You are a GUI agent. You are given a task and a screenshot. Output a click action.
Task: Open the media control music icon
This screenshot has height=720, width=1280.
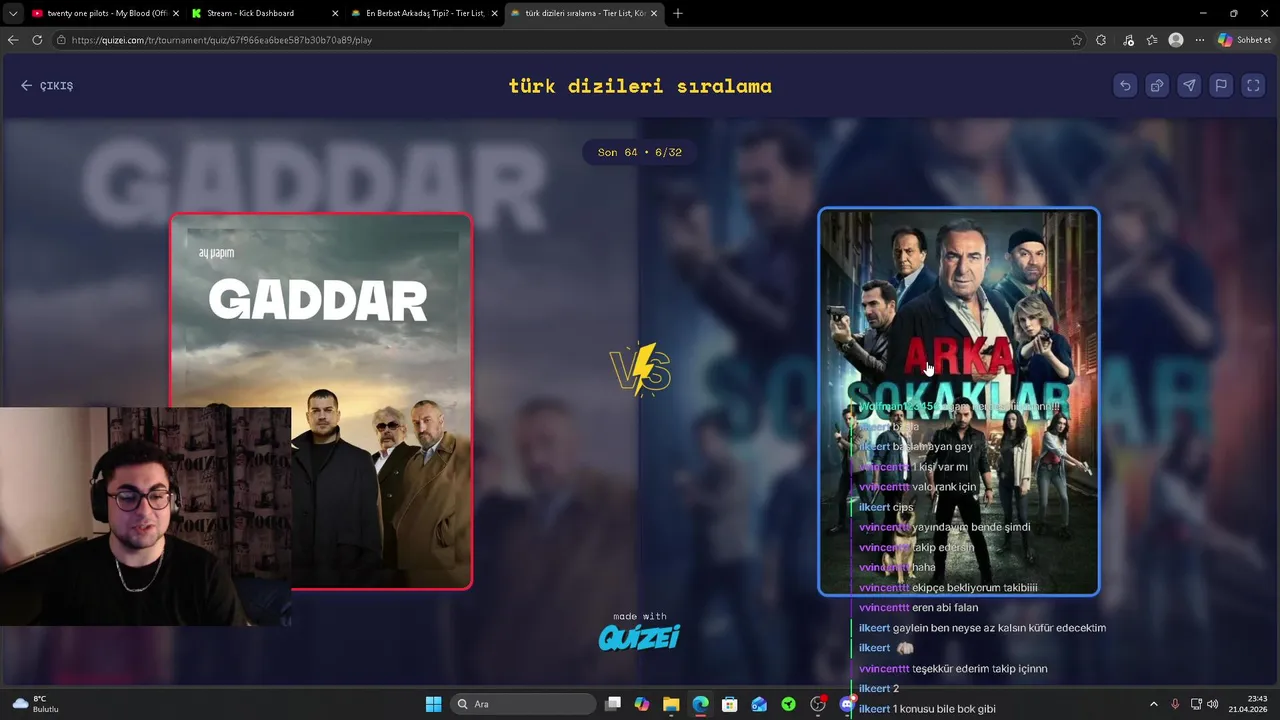[1128, 40]
